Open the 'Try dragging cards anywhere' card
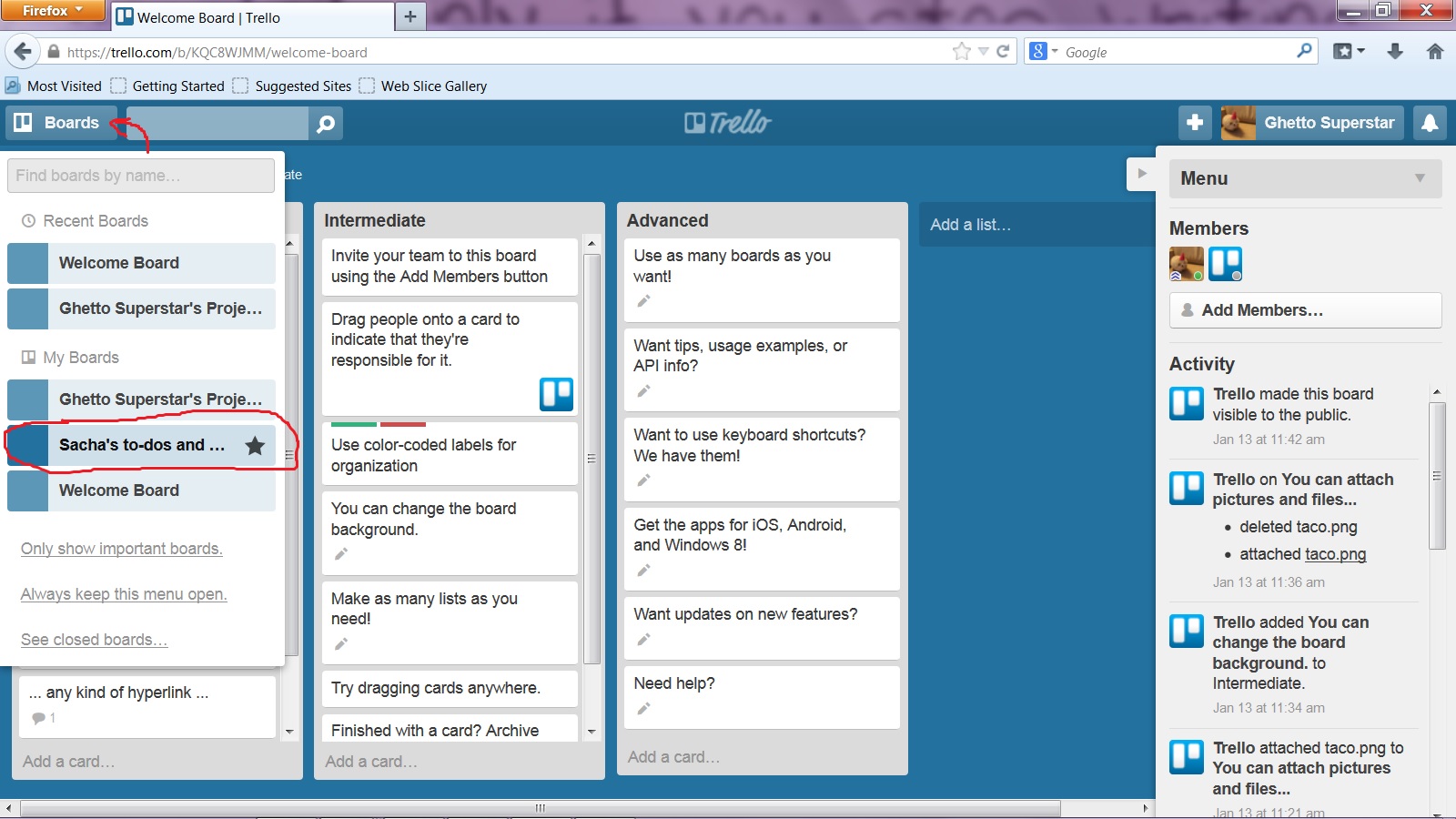Screen dimensions: 1456x819 point(450,689)
